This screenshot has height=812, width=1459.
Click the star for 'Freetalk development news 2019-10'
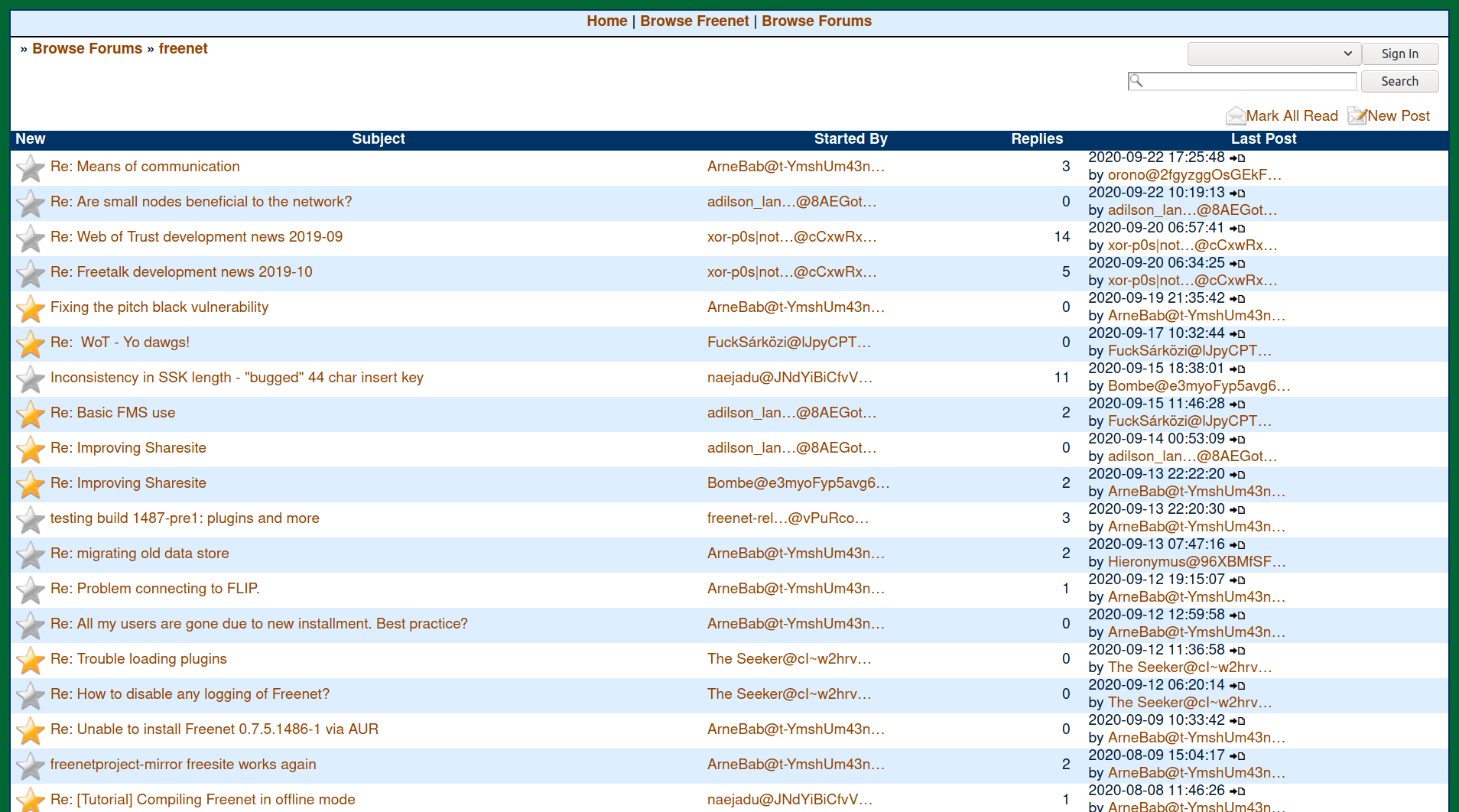pos(31,274)
